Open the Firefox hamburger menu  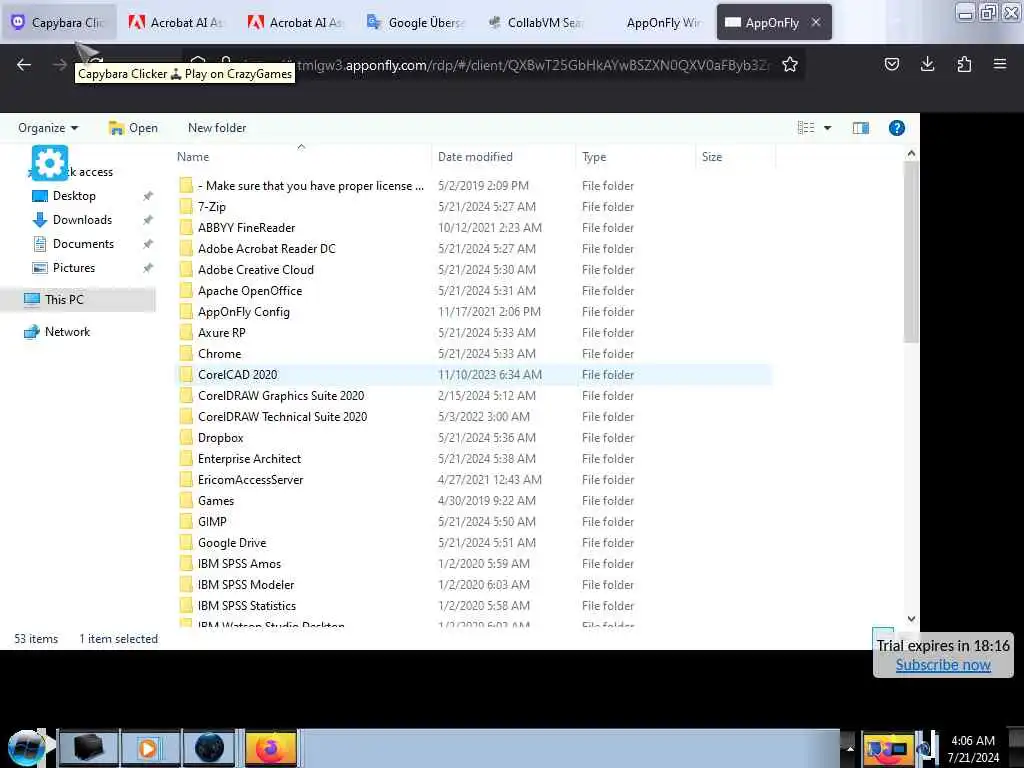[999, 64]
